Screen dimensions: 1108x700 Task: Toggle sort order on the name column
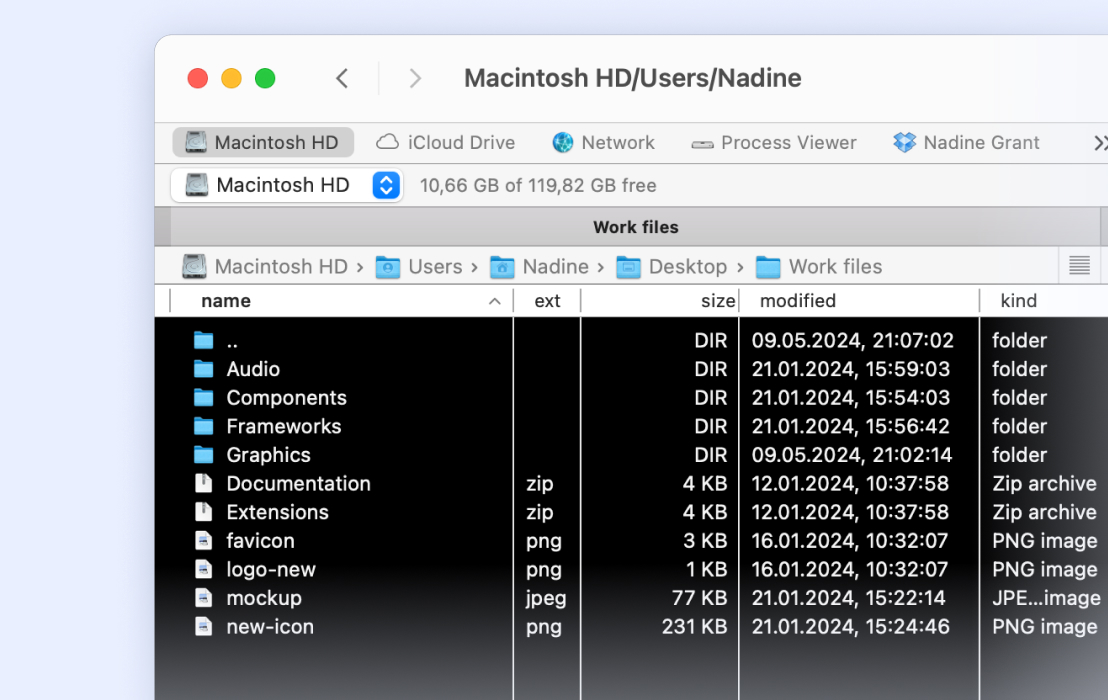click(x=493, y=300)
